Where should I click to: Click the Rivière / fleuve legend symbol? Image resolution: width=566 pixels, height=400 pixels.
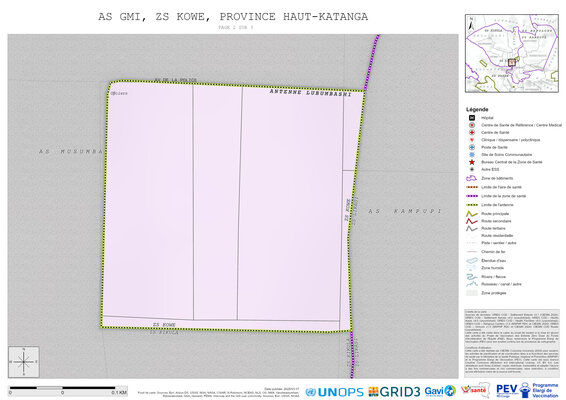pos(471,277)
